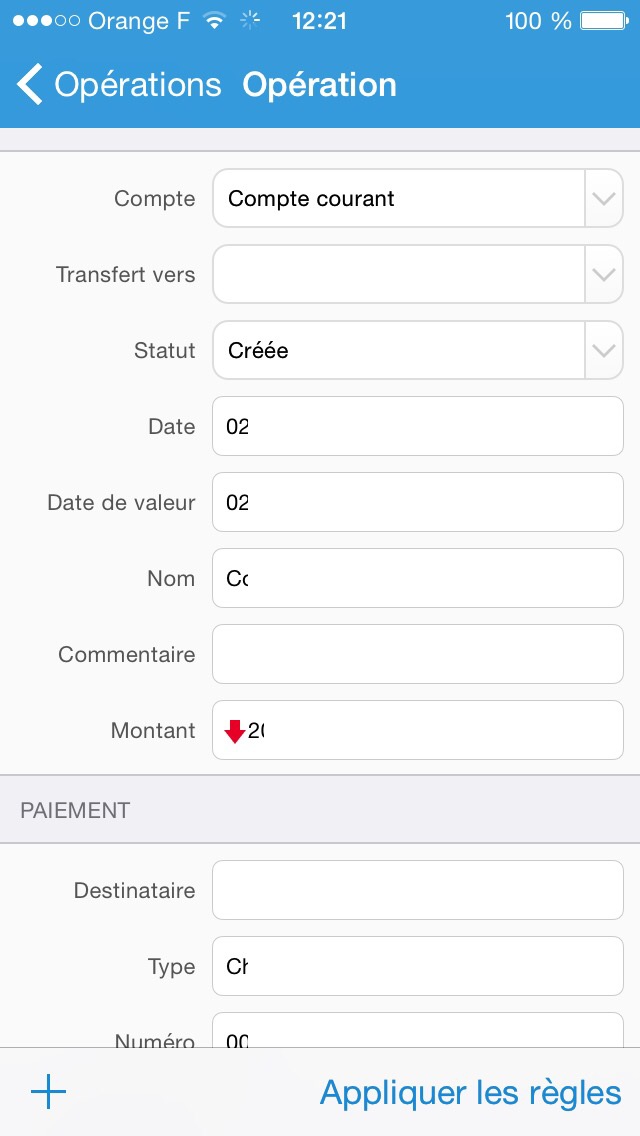
Task: Tap the Montant amount field
Action: pos(430,731)
